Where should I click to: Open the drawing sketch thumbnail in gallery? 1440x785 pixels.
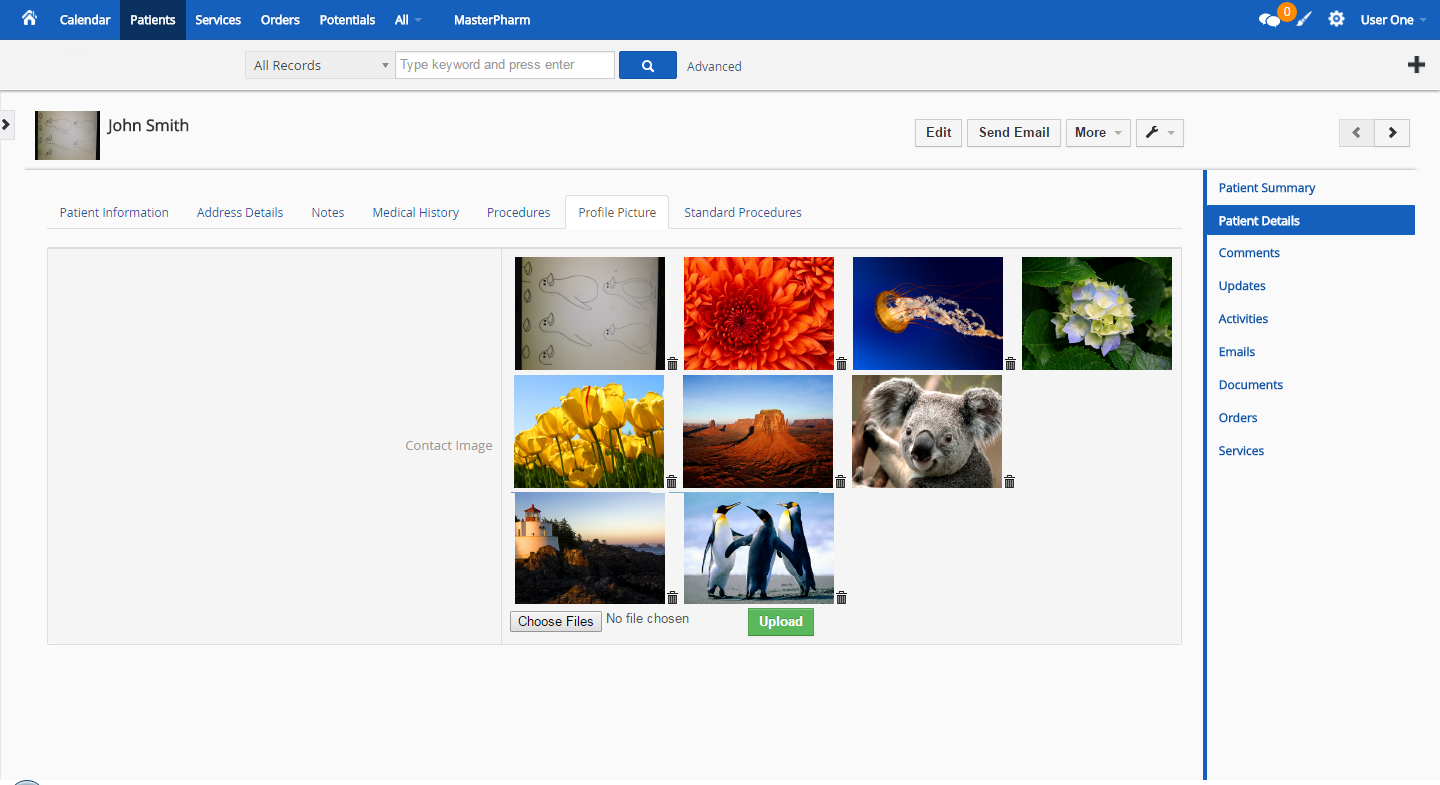tap(590, 313)
